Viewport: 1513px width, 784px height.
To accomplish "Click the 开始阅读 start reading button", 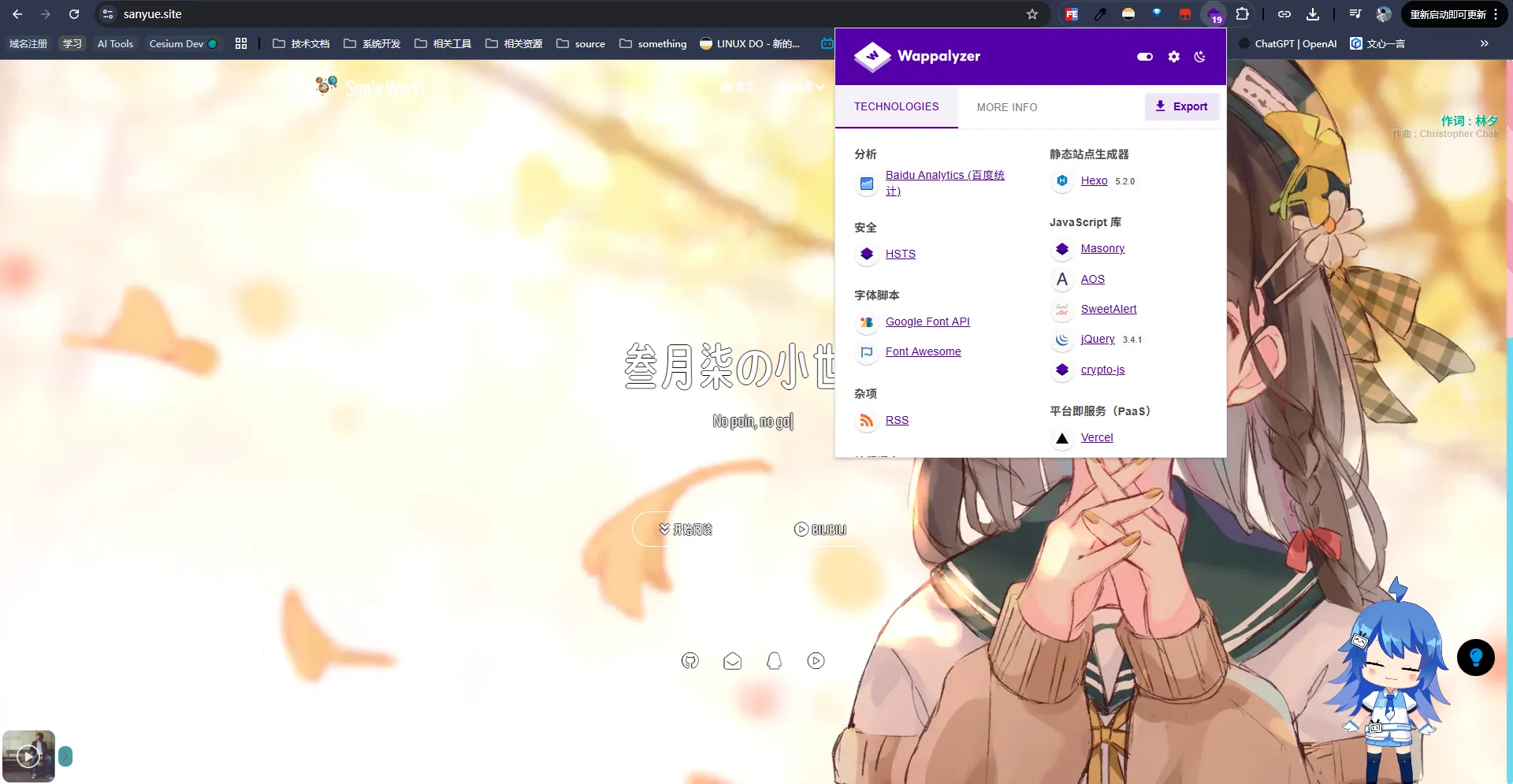I will click(685, 529).
